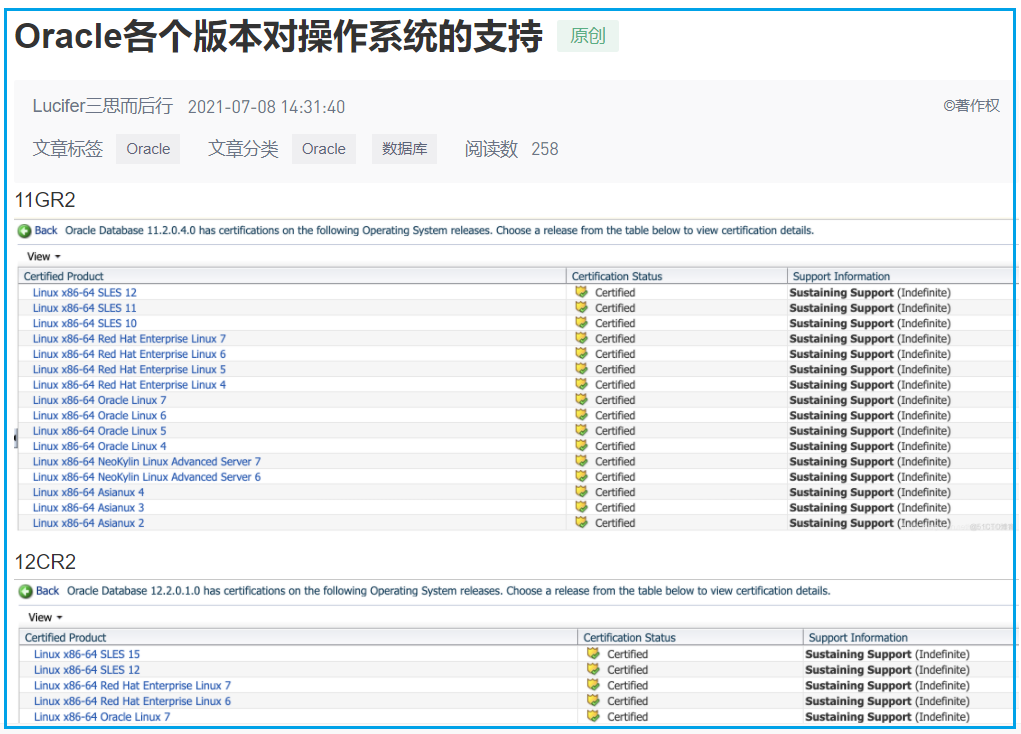
Task: Click the Certified icon for Asianux 2
Action: pyautogui.click(x=581, y=522)
